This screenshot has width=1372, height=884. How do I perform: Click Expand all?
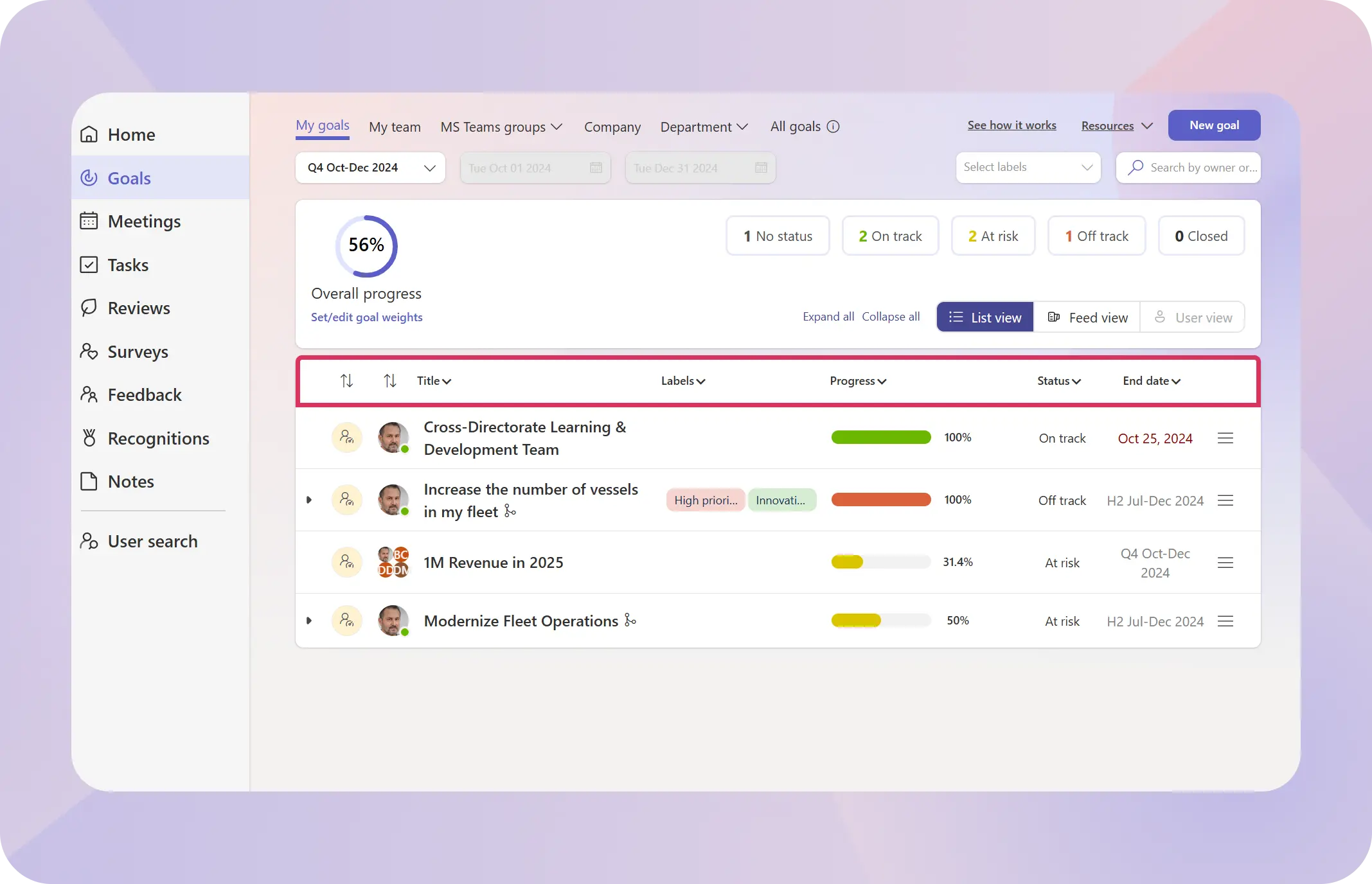[828, 317]
